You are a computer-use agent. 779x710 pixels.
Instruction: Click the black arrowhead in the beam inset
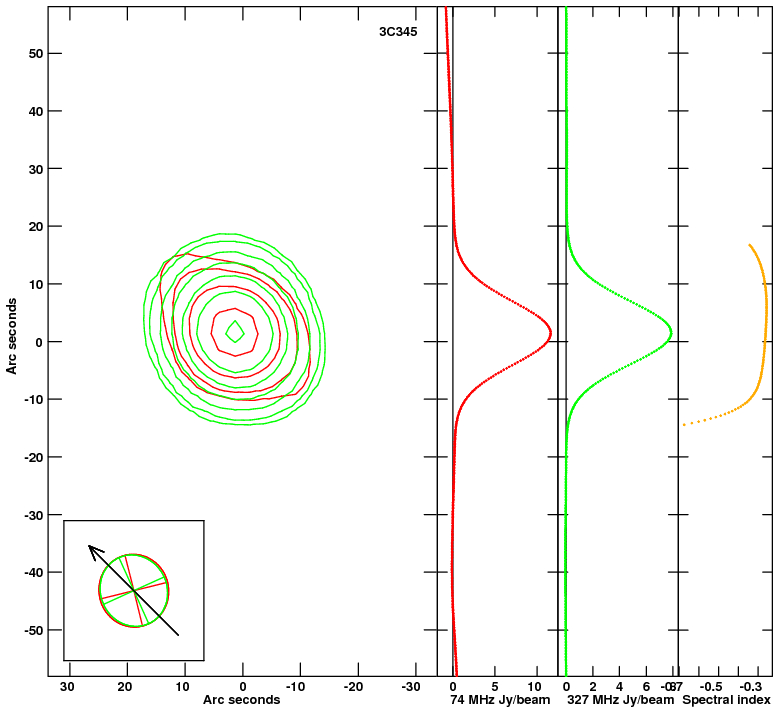tap(95, 551)
